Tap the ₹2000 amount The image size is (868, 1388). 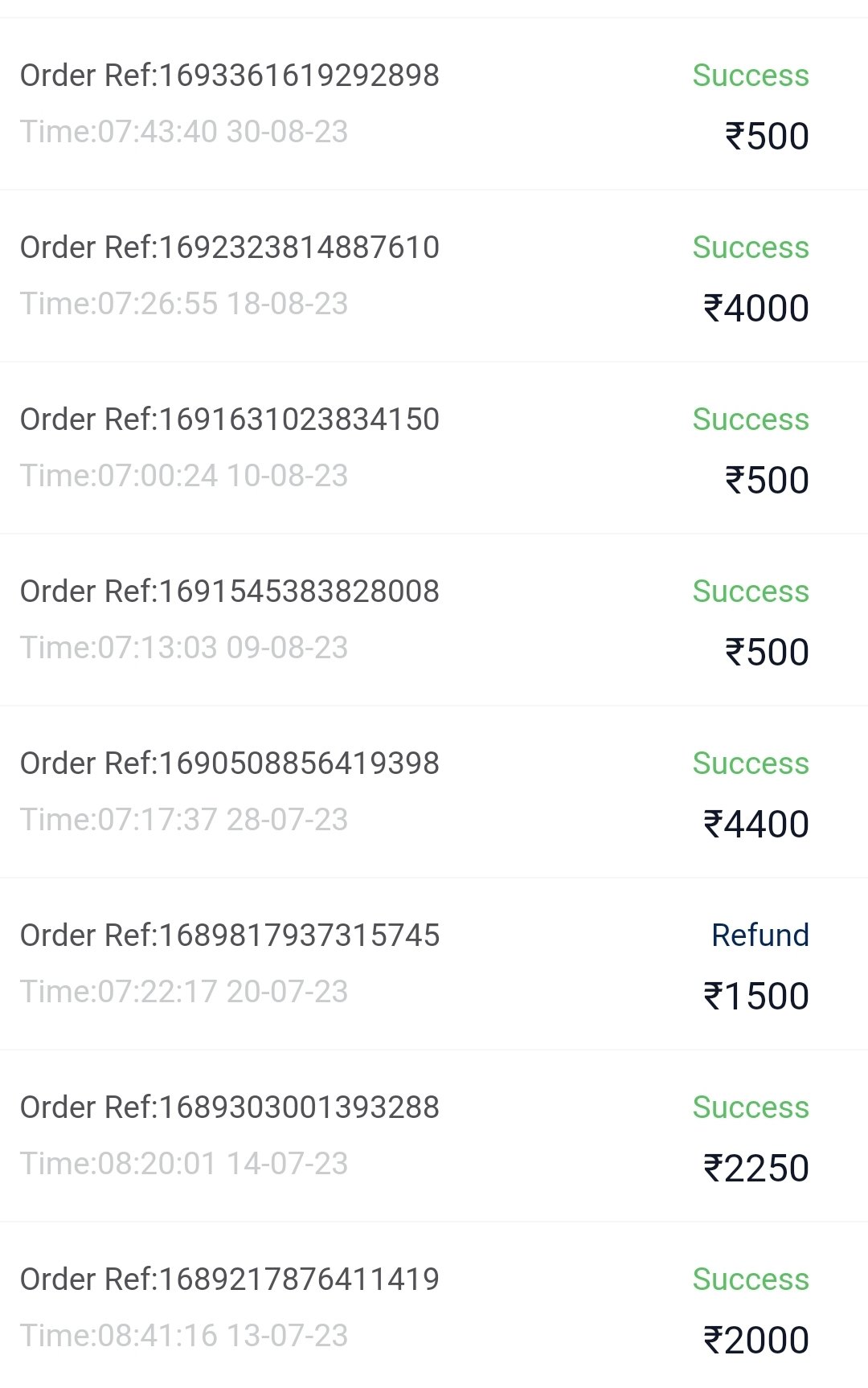(756, 1341)
